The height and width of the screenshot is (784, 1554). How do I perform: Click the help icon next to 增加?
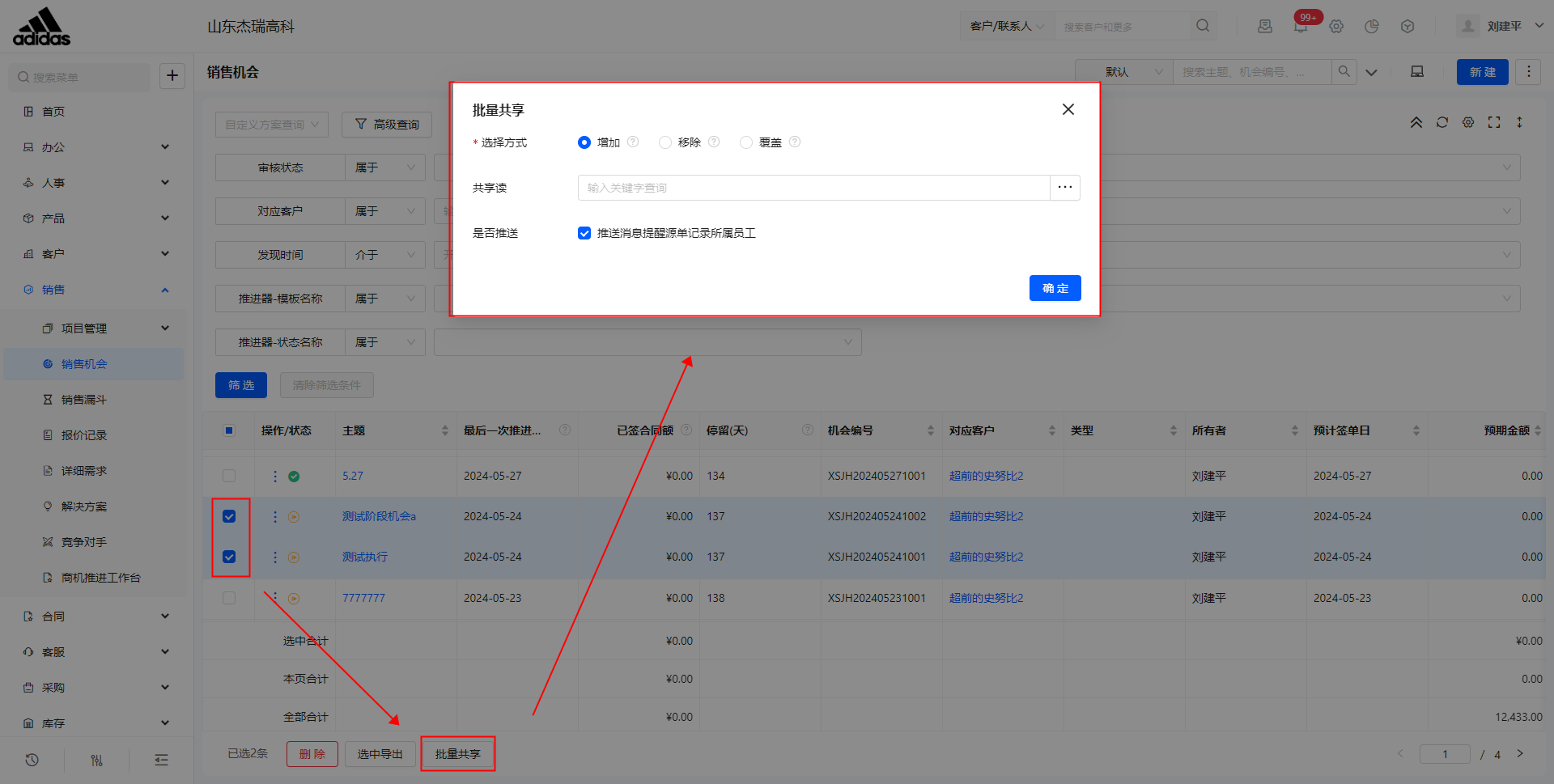[633, 142]
